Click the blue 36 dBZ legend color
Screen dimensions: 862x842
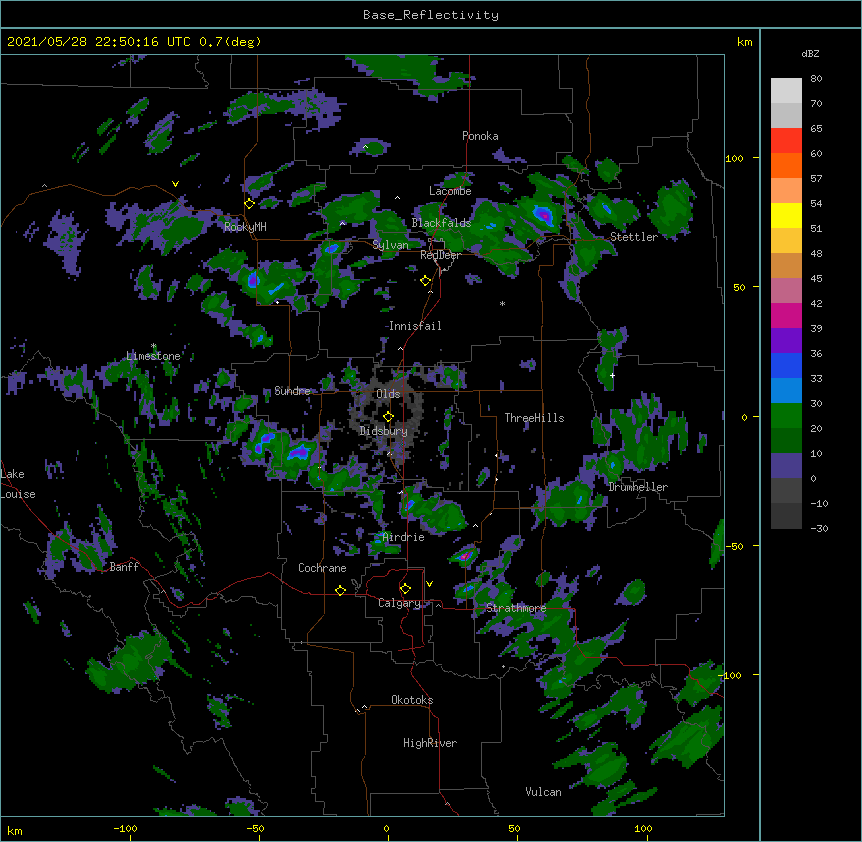(786, 365)
